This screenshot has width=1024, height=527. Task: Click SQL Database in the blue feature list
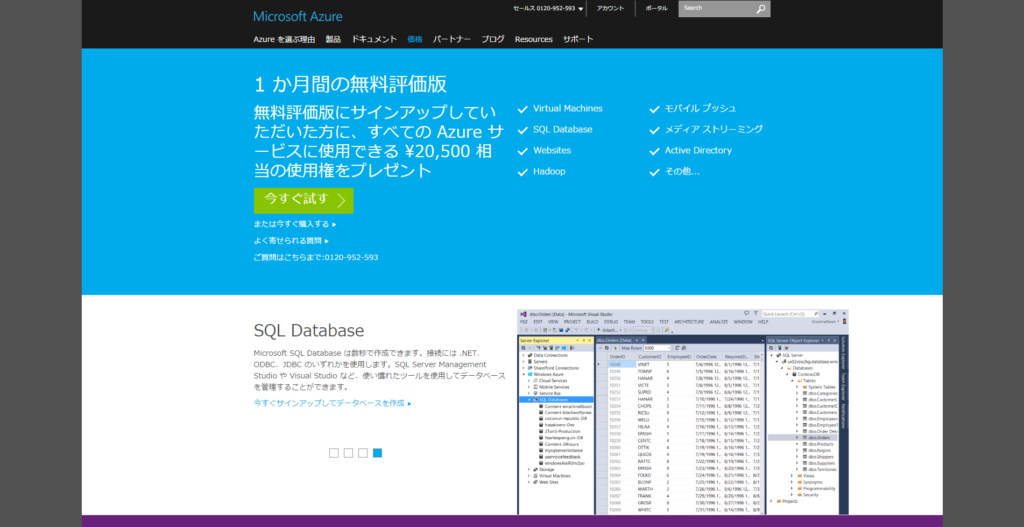tap(562, 129)
